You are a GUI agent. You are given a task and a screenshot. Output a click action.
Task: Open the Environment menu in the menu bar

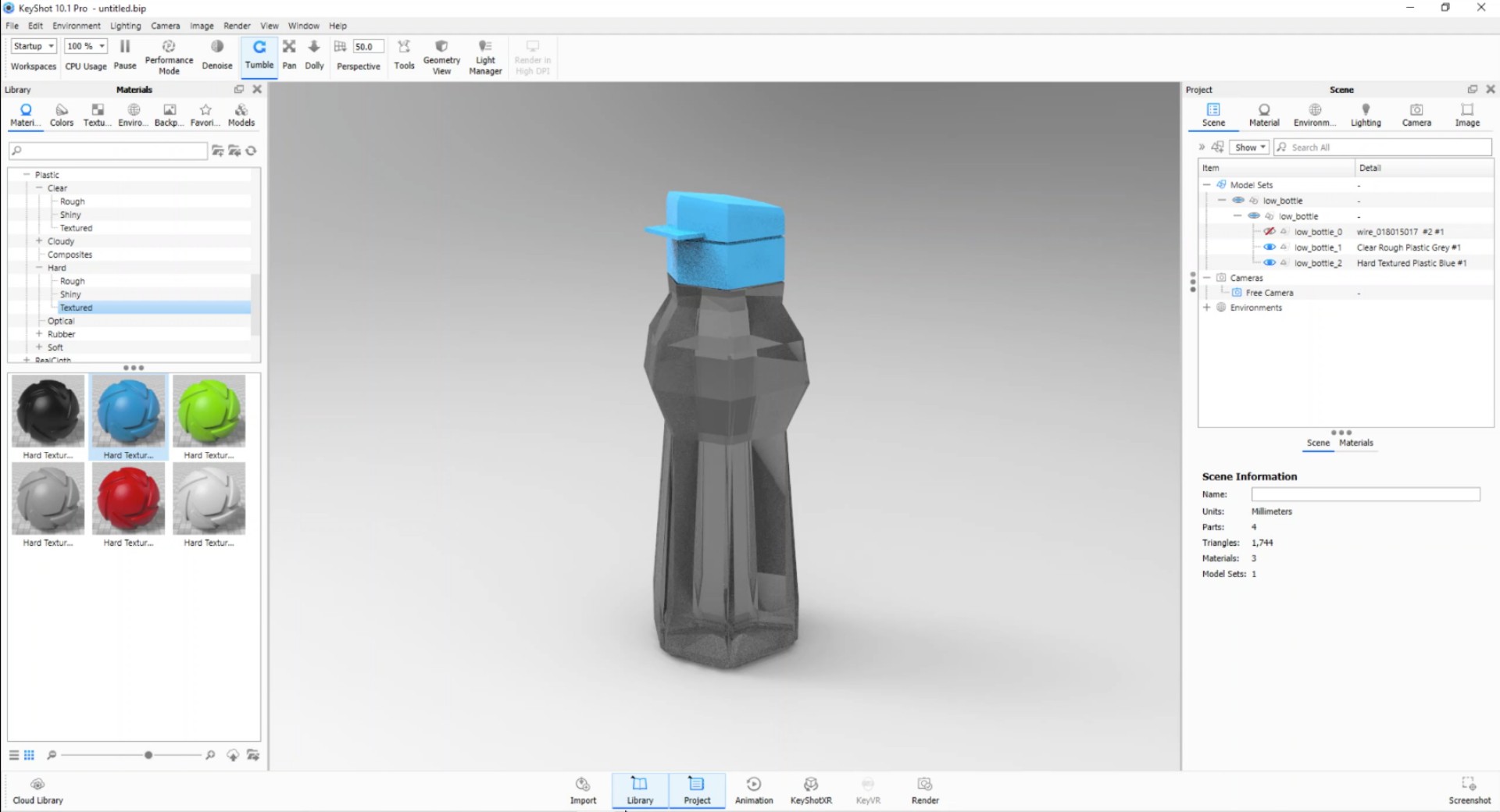pos(76,25)
